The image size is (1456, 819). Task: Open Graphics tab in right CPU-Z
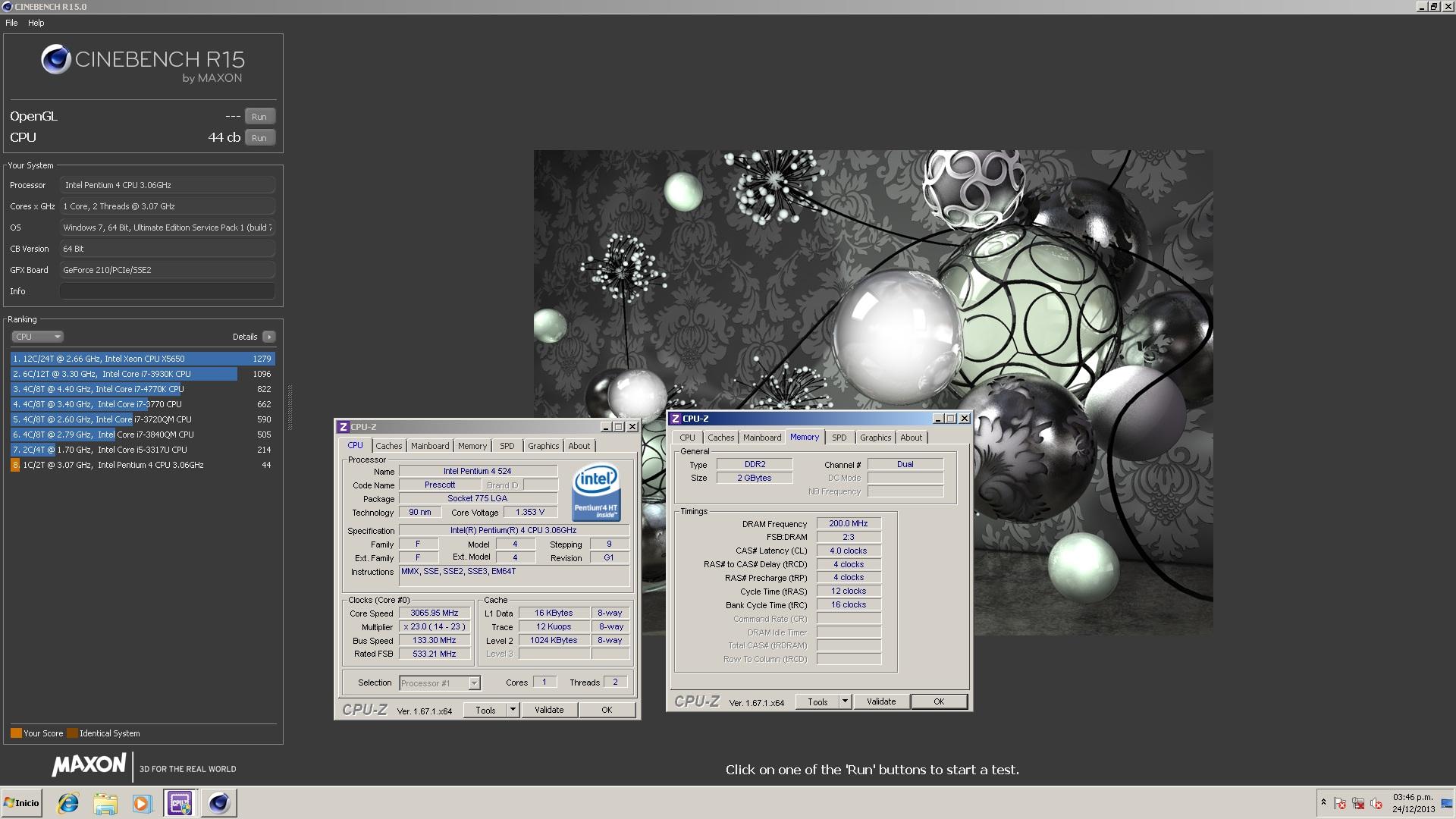(876, 438)
